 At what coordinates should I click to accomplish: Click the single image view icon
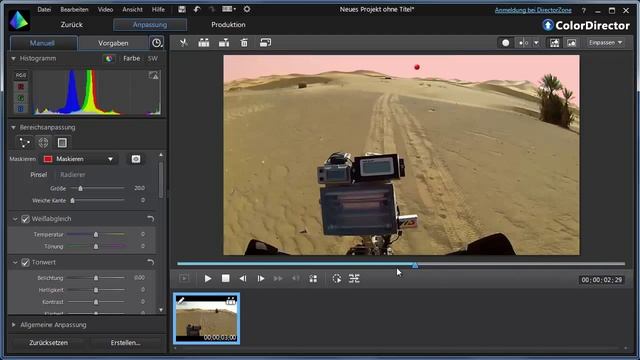point(571,43)
